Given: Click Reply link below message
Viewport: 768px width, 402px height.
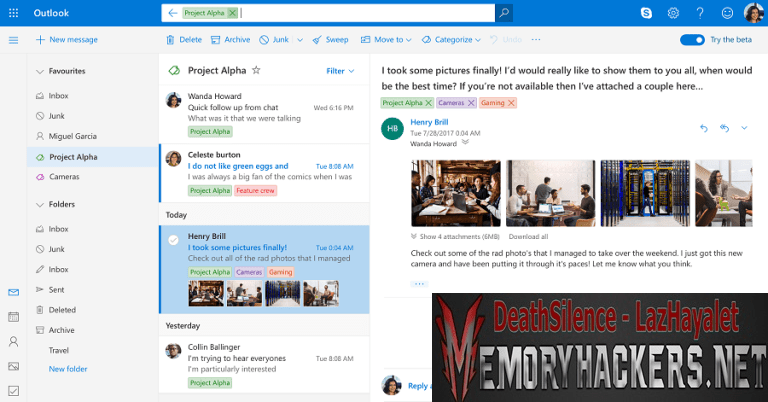Looking at the screenshot, I should click(418, 386).
